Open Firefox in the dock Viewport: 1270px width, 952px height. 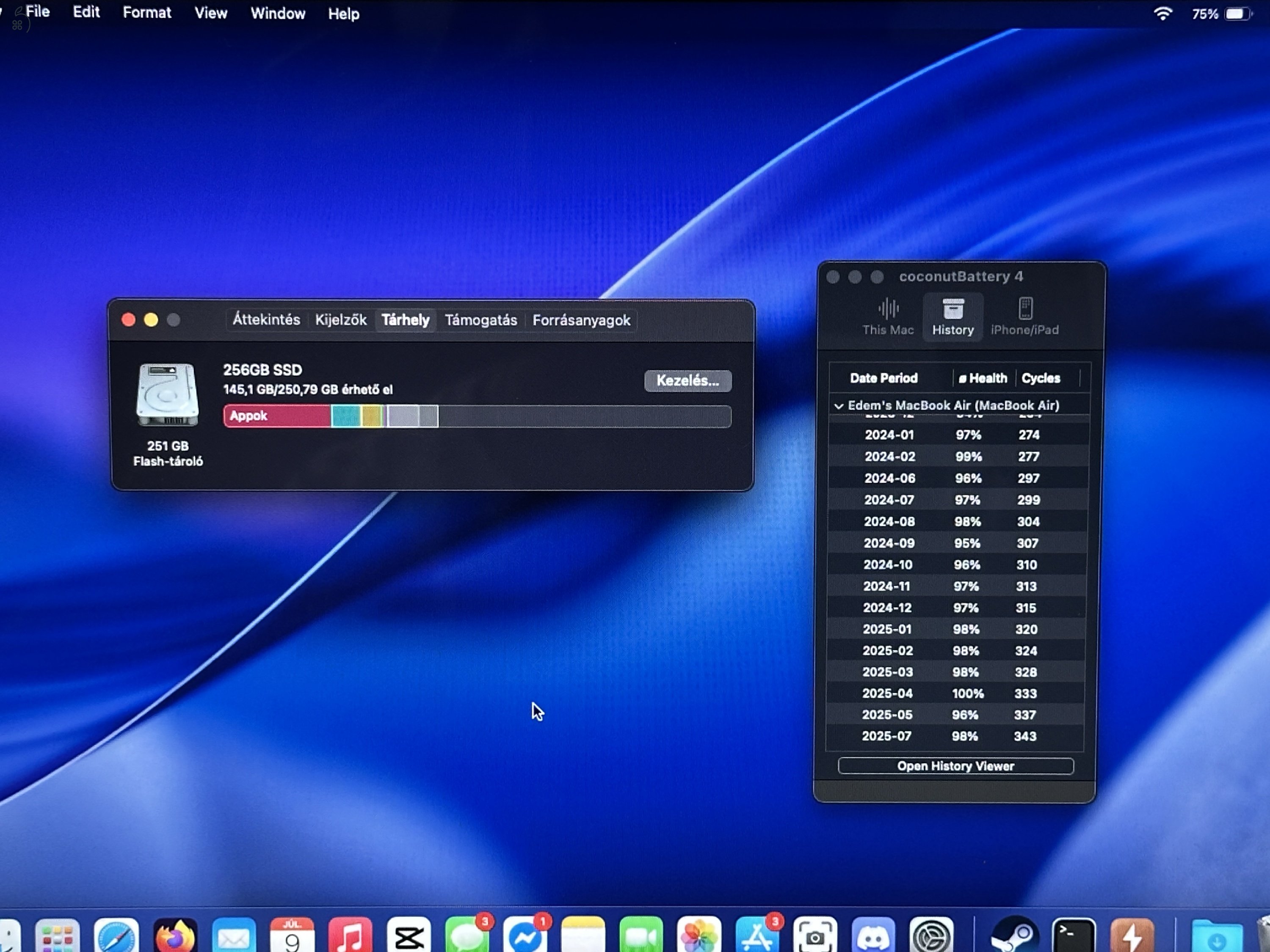click(175, 936)
